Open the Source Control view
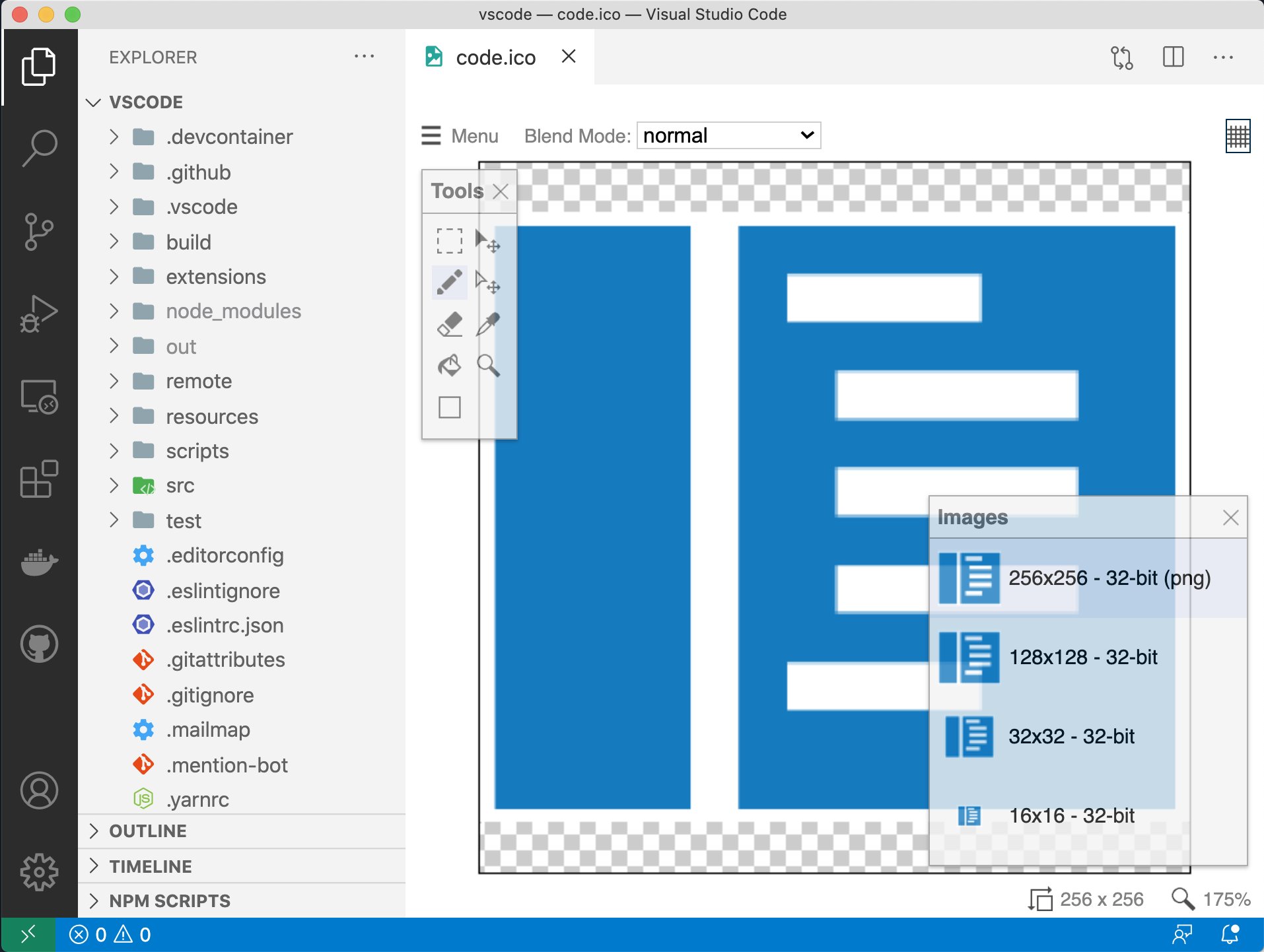This screenshot has height=952, width=1264. 39,231
